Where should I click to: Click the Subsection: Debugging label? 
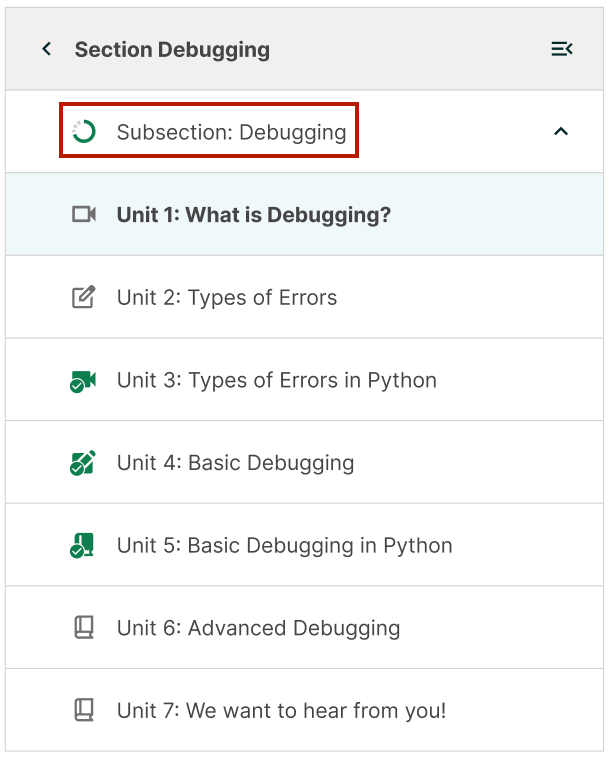(231, 132)
